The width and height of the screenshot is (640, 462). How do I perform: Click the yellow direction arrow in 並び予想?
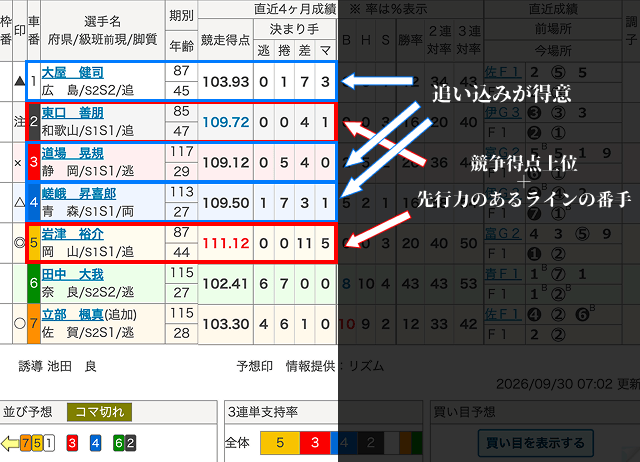pyautogui.click(x=10, y=443)
